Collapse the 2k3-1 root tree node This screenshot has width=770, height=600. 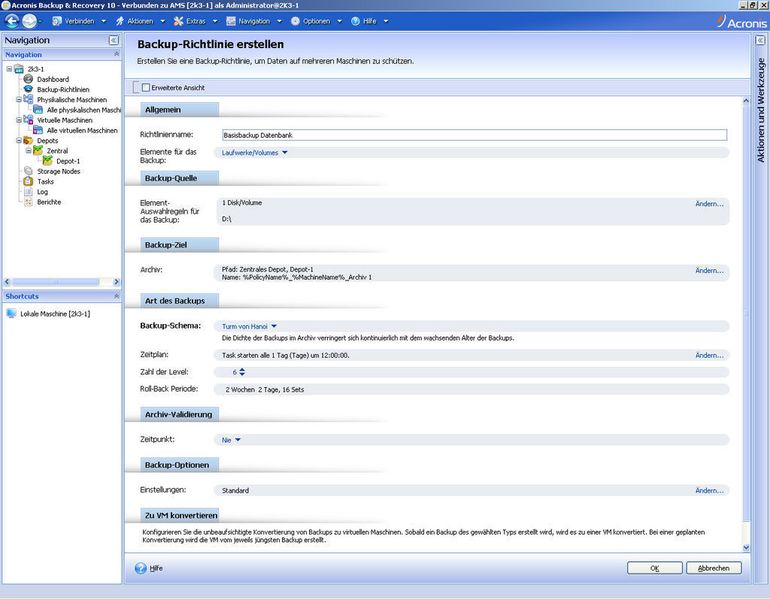pos(9,69)
